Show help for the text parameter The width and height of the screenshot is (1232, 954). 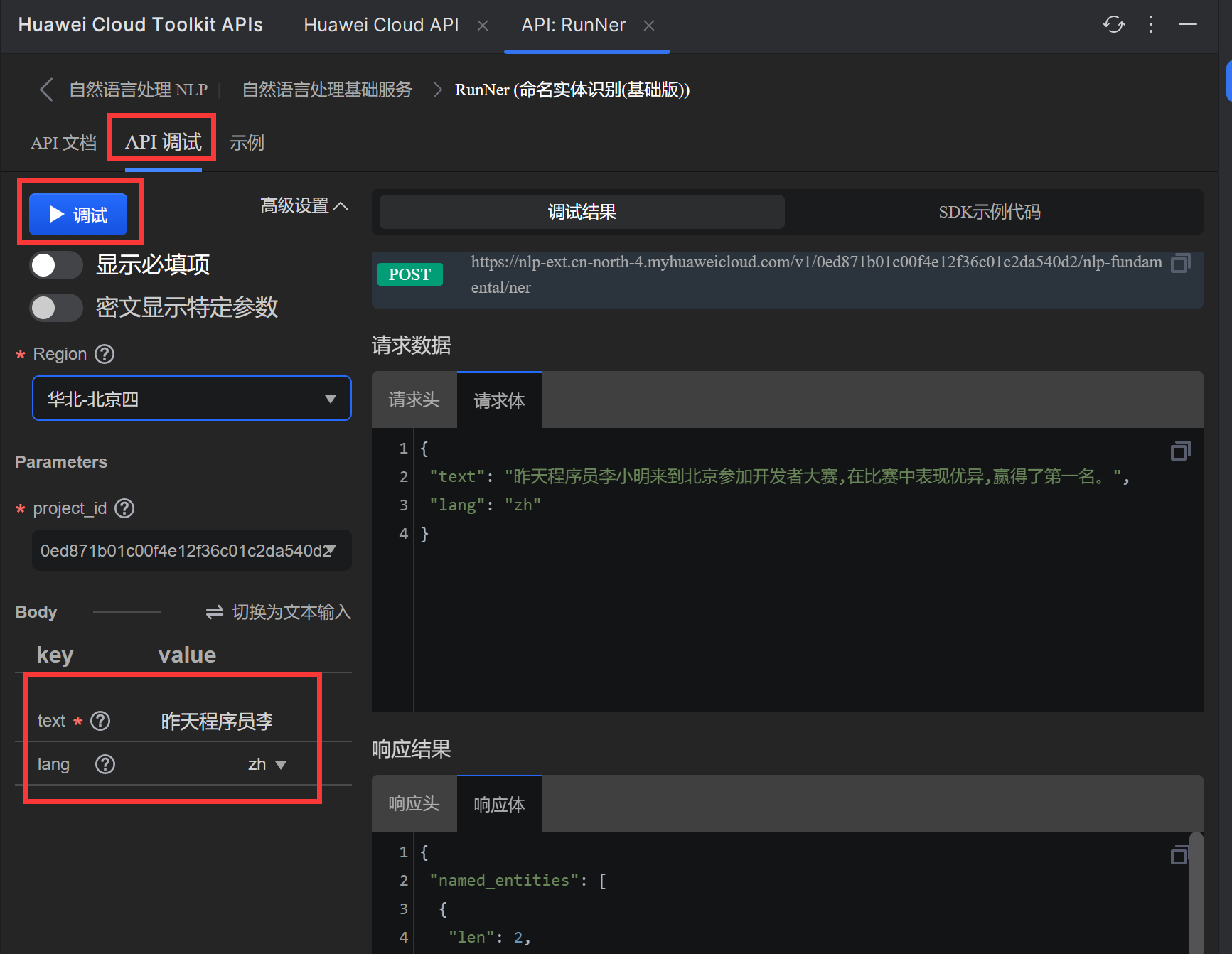[100, 721]
